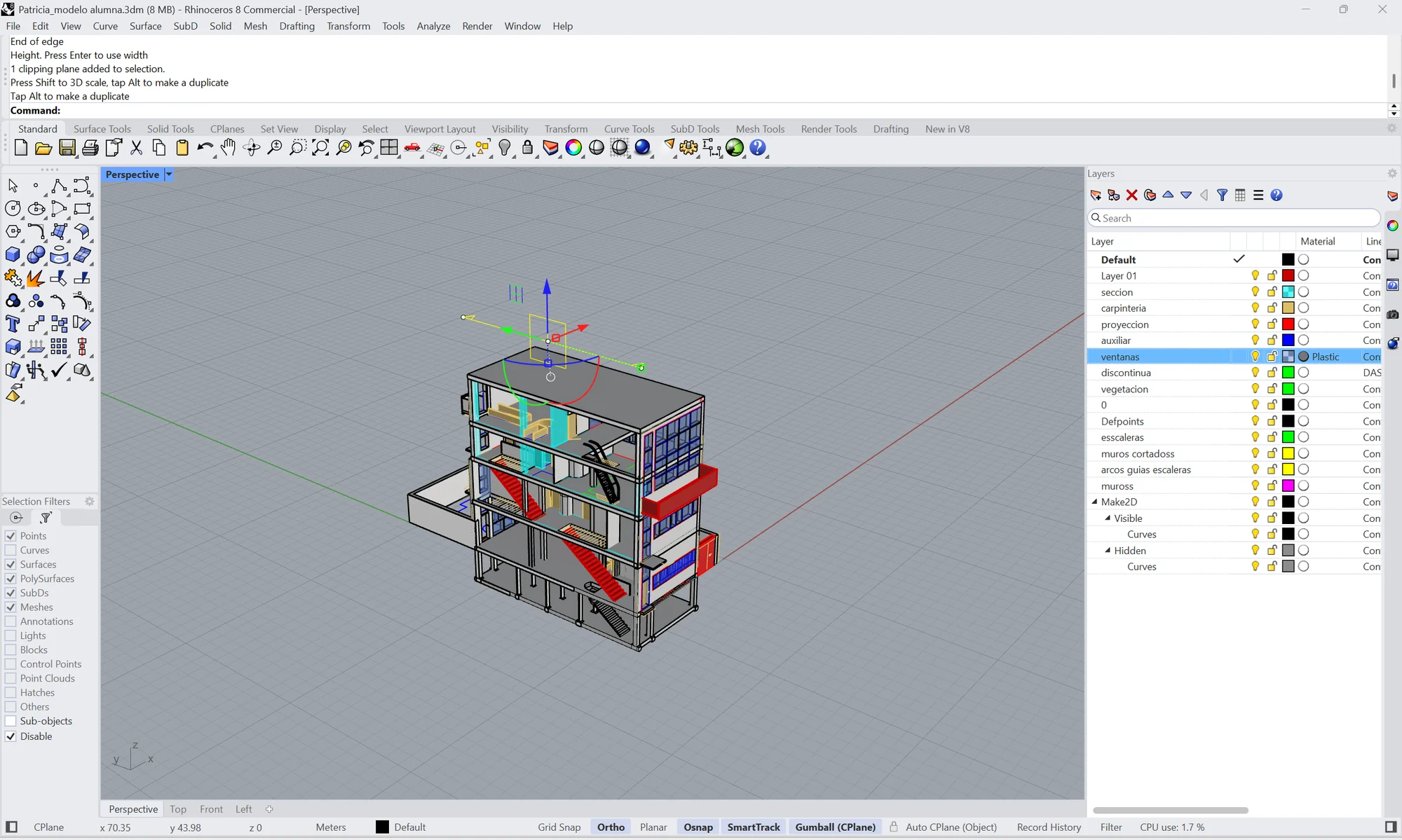Click the Undo arrow icon
Viewport: 1402px width, 840px height.
click(205, 148)
